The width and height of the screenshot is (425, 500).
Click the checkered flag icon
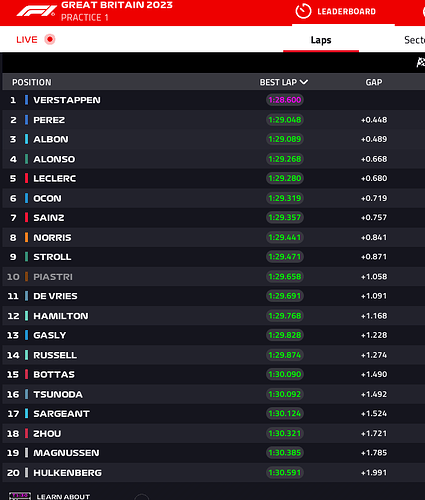tap(421, 62)
